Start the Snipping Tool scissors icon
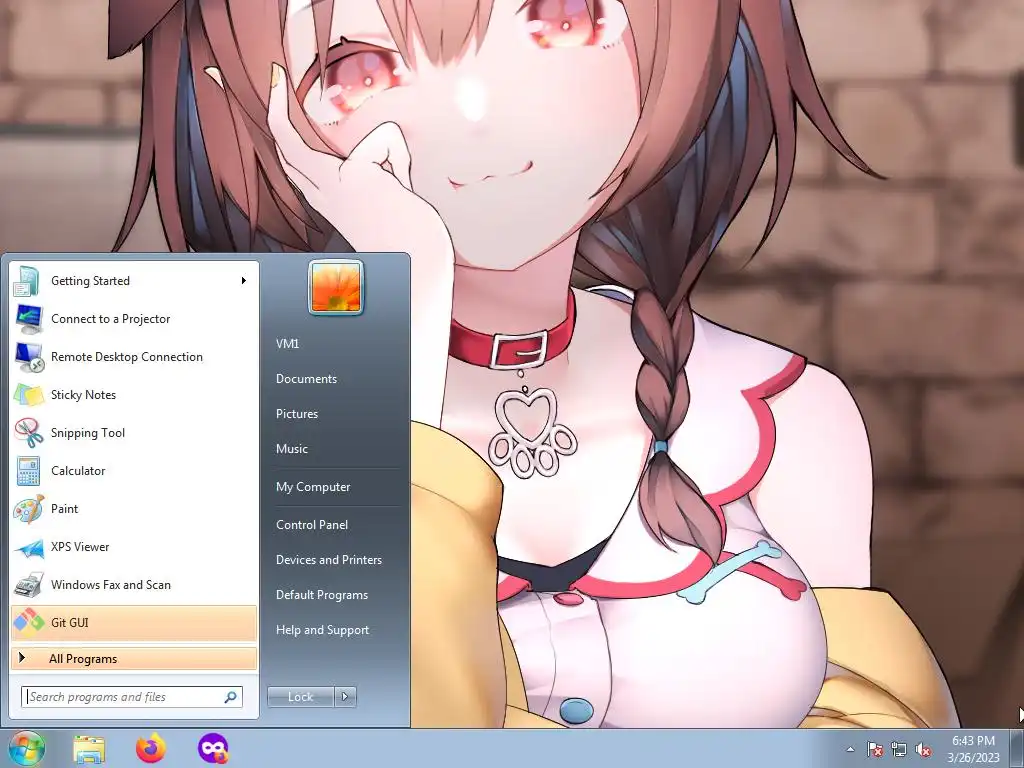This screenshot has width=1024, height=768. pyautogui.click(x=28, y=432)
